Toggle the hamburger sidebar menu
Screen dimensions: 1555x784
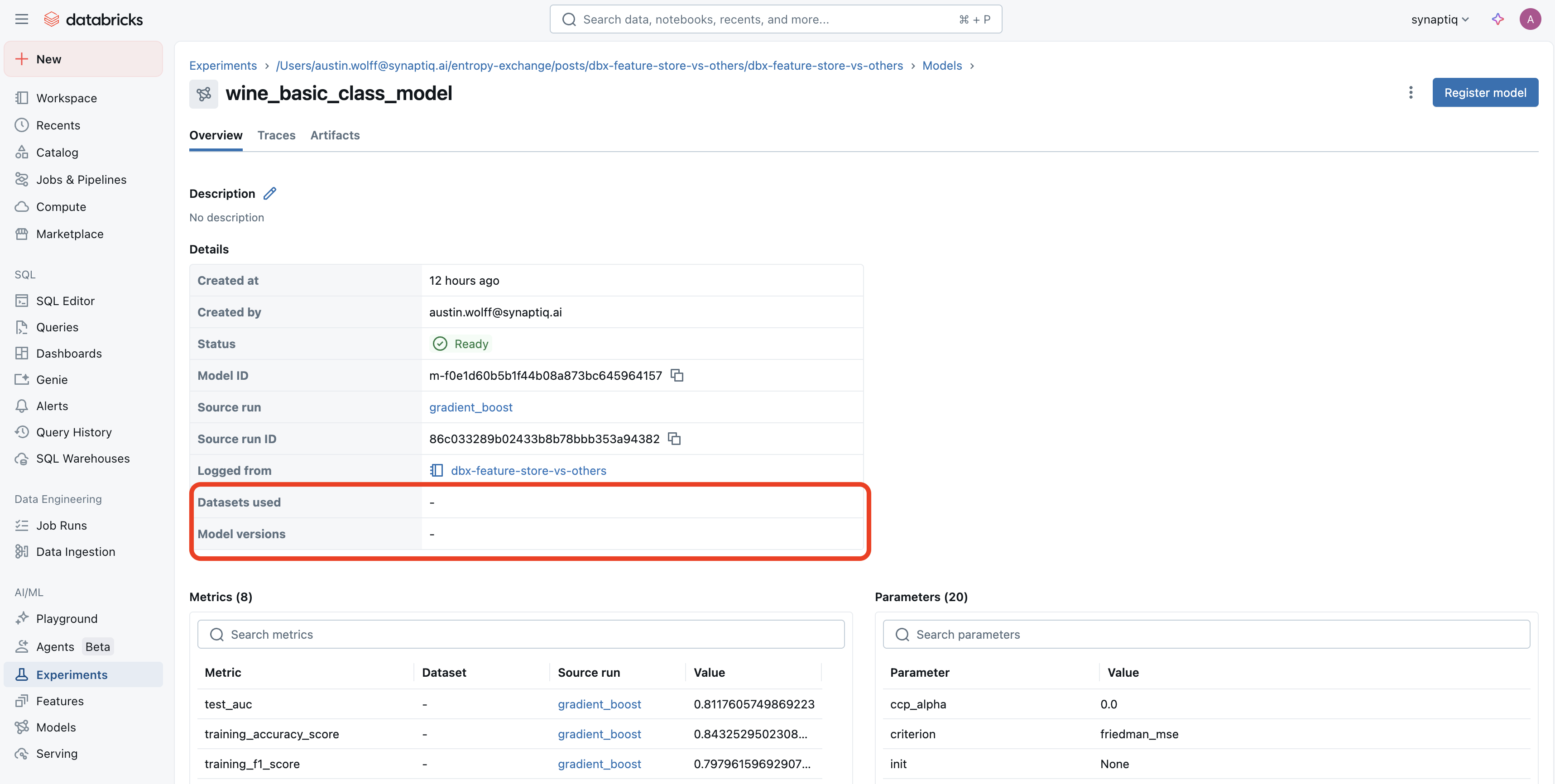point(22,19)
